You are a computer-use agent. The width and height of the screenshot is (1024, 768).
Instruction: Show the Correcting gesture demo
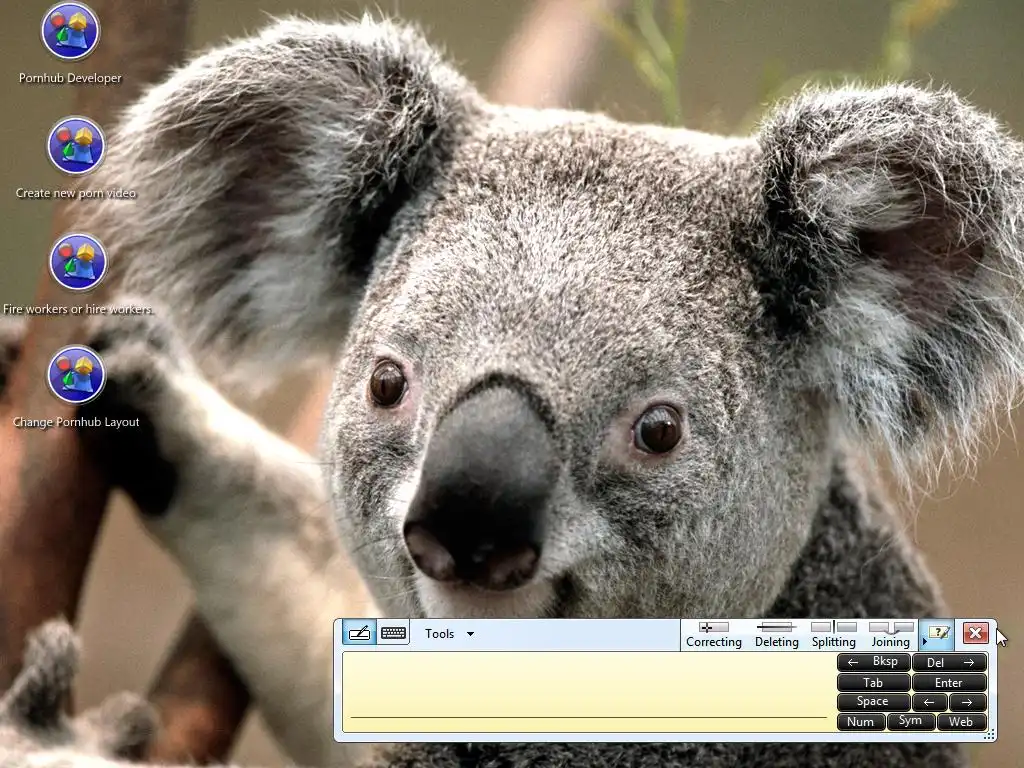click(x=714, y=635)
